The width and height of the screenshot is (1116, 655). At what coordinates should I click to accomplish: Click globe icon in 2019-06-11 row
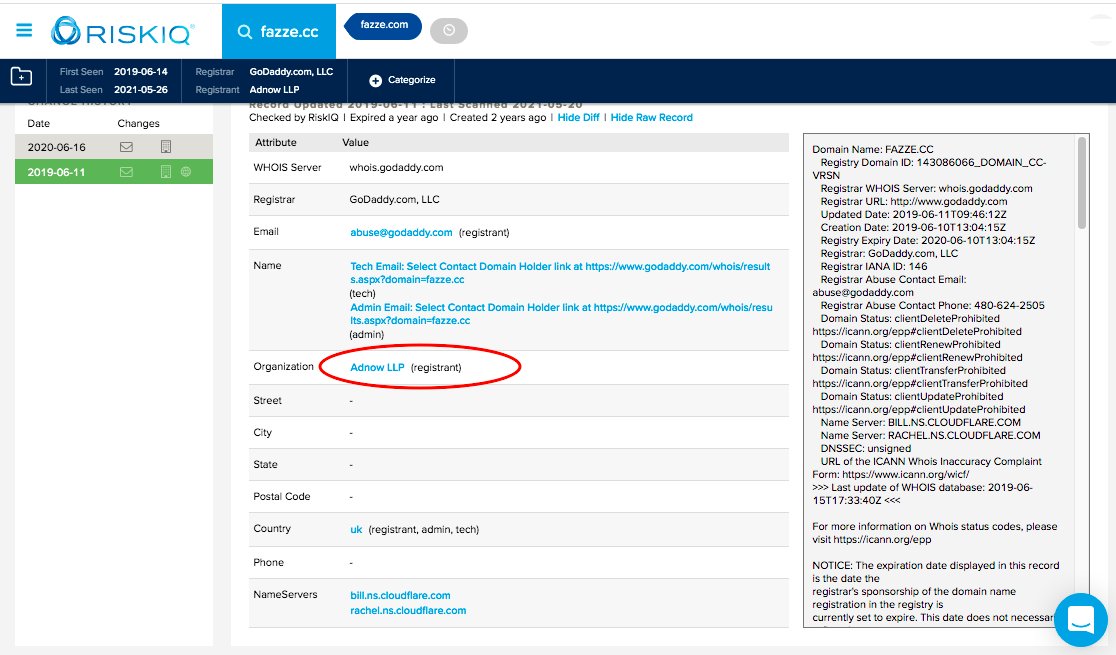186,172
